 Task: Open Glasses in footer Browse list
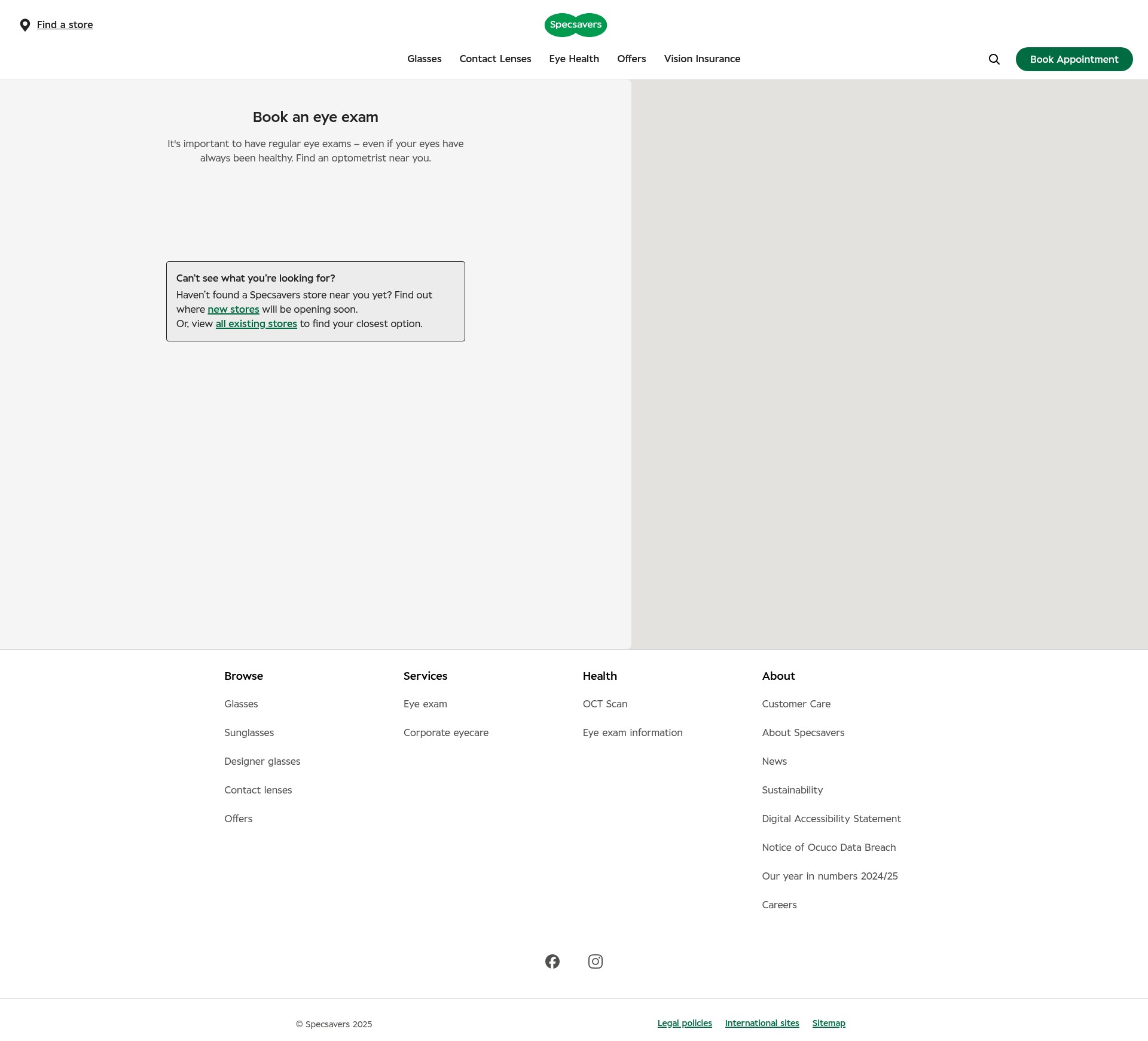(241, 704)
